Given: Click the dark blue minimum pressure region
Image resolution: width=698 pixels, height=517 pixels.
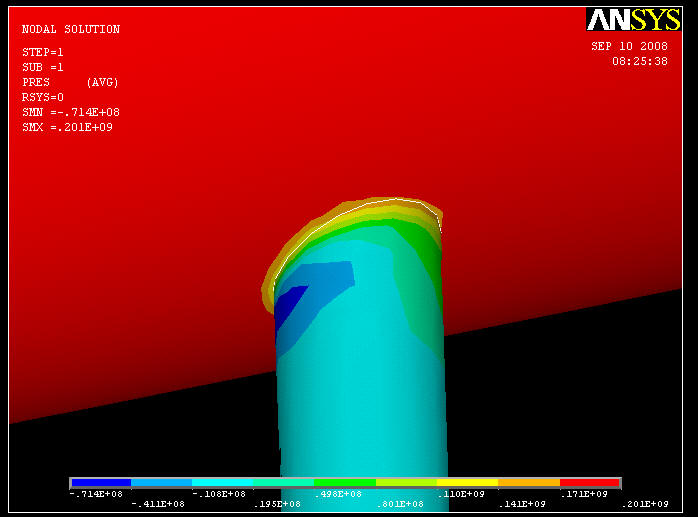Looking at the screenshot, I should (x=287, y=305).
